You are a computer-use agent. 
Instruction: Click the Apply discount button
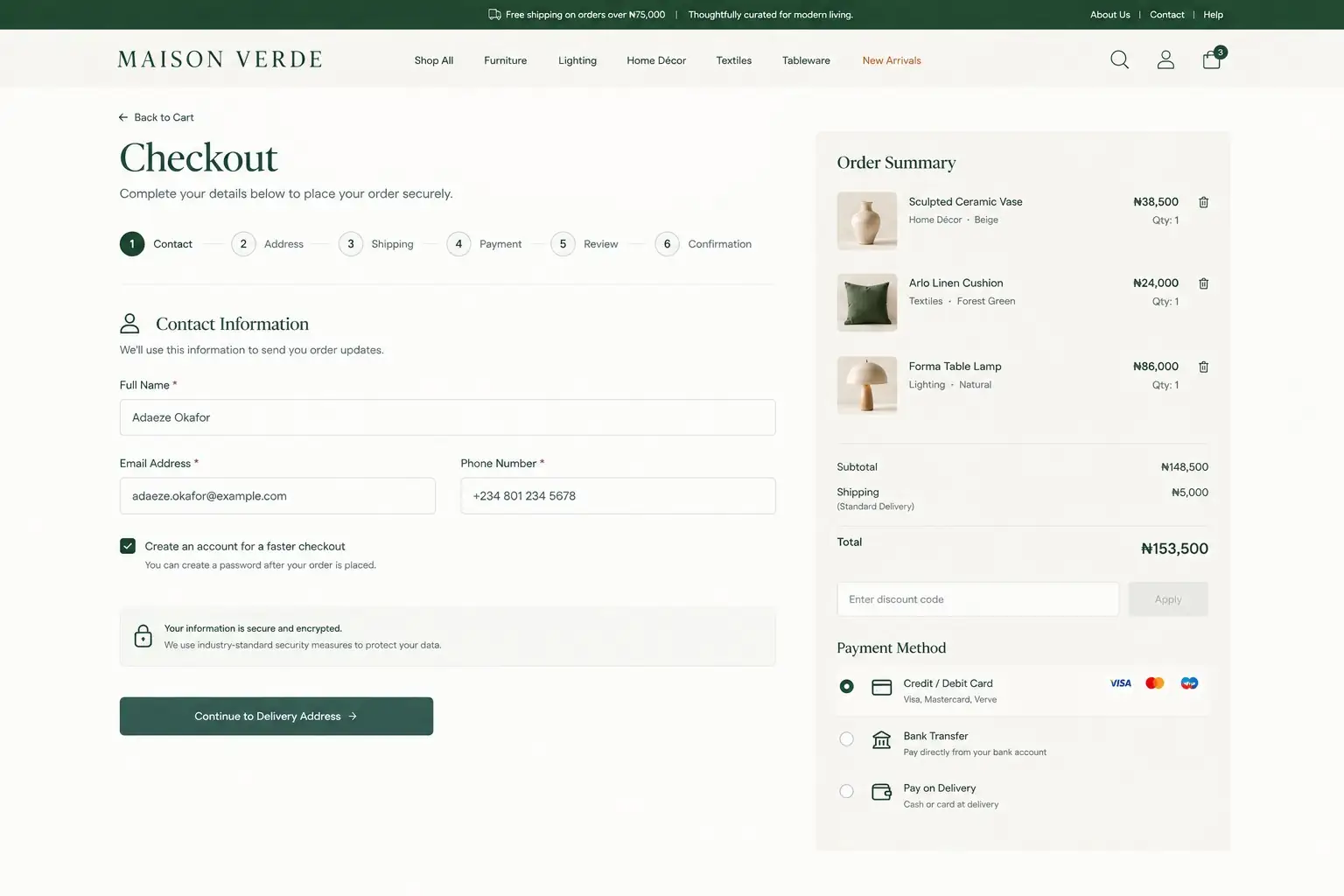1168,599
